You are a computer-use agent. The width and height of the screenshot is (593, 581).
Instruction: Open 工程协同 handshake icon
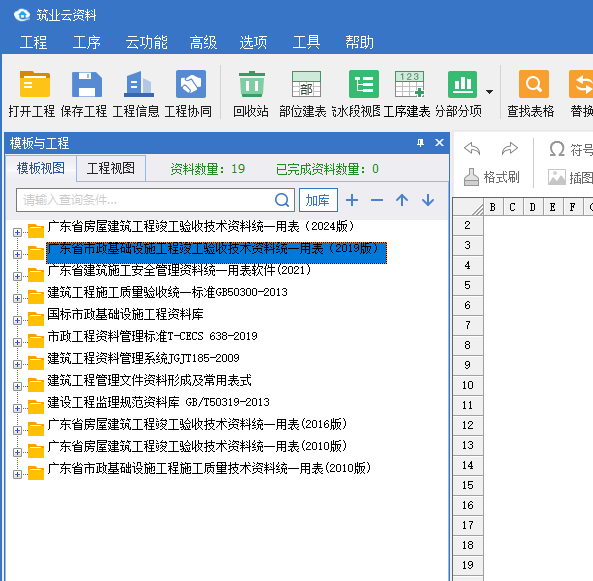click(191, 84)
